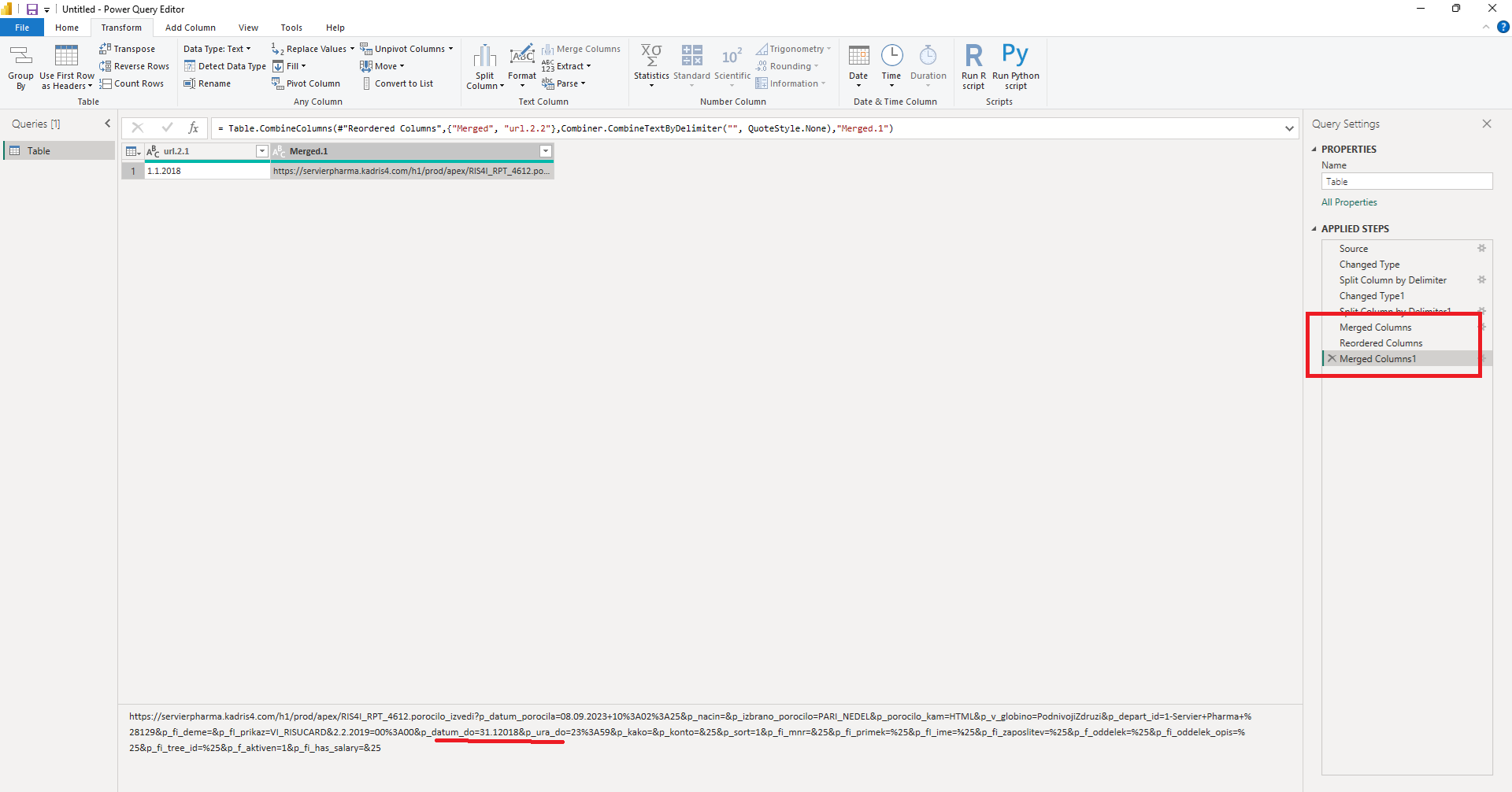The height and width of the screenshot is (792, 1512).
Task: Open the Split Column tool
Action: click(x=485, y=67)
